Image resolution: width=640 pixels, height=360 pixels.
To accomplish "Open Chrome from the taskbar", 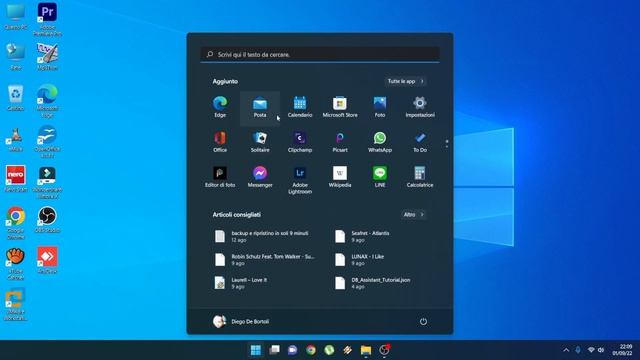I will [311, 350].
